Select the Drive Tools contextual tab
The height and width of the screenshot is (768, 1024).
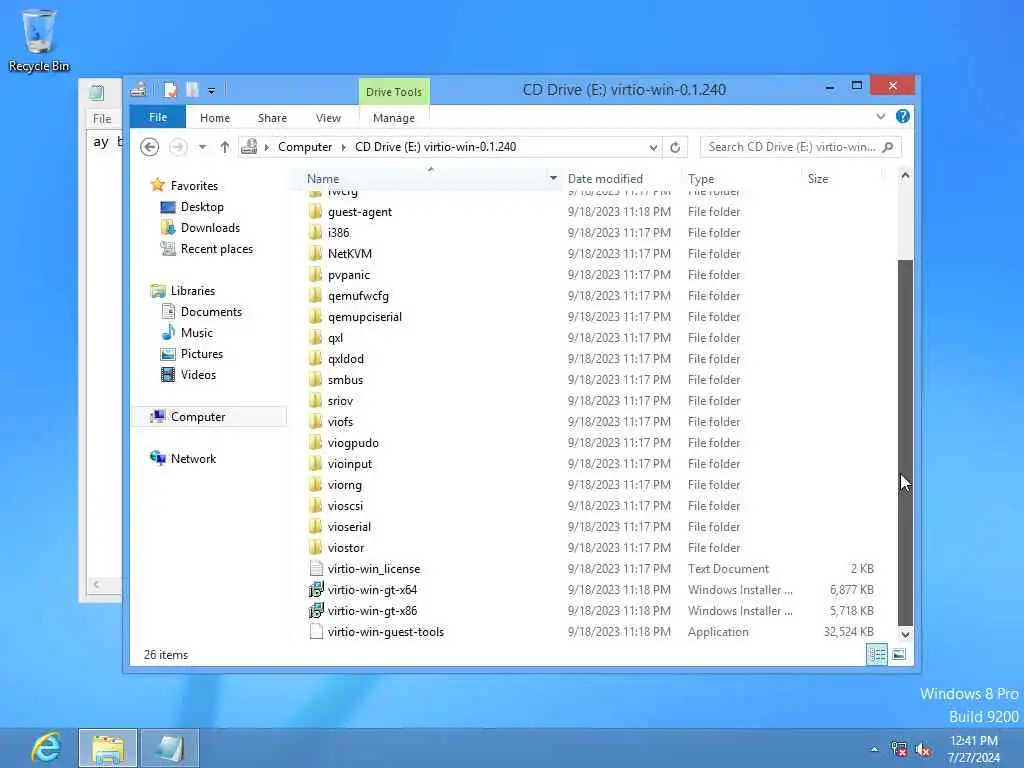click(394, 91)
